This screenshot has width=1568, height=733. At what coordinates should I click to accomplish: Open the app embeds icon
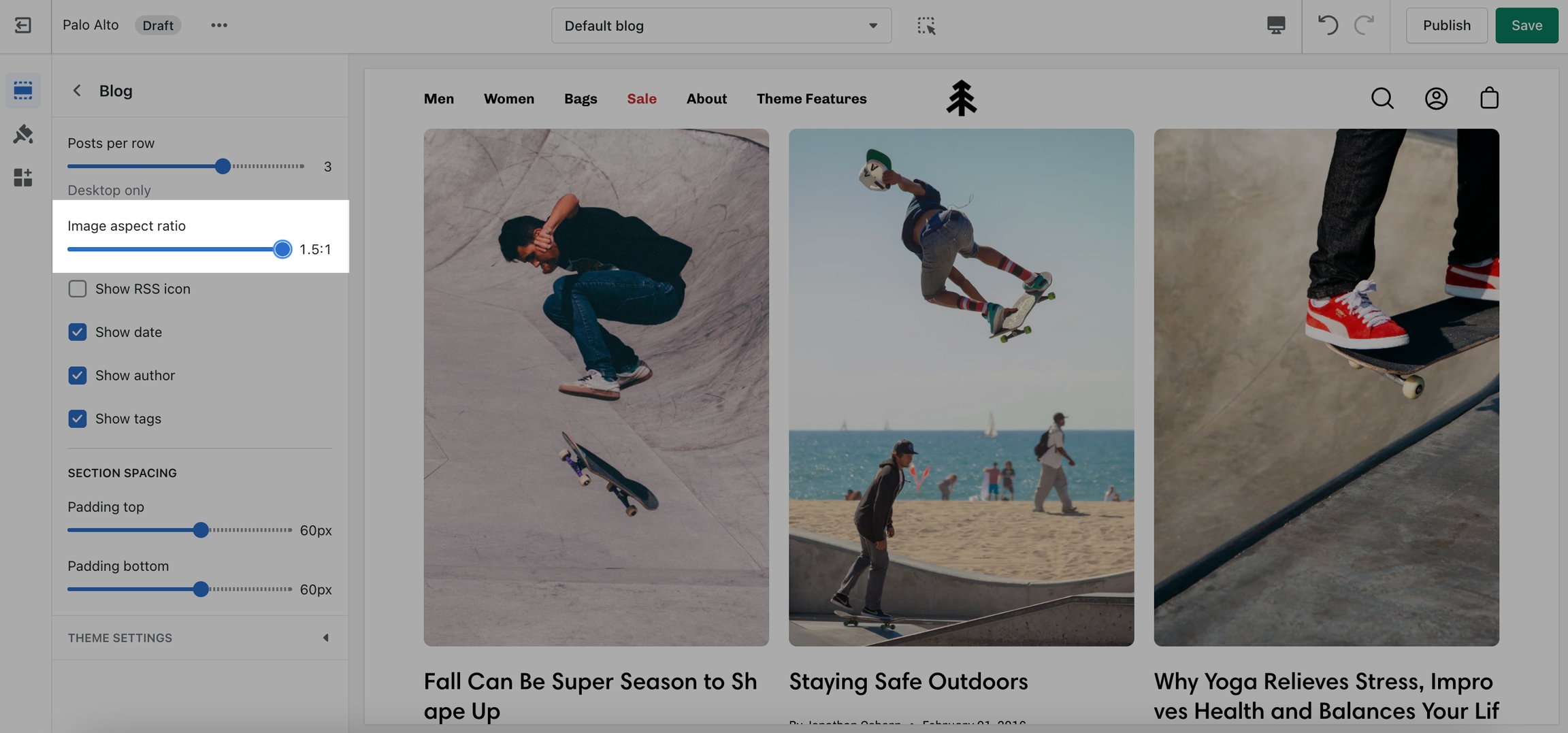[23, 178]
